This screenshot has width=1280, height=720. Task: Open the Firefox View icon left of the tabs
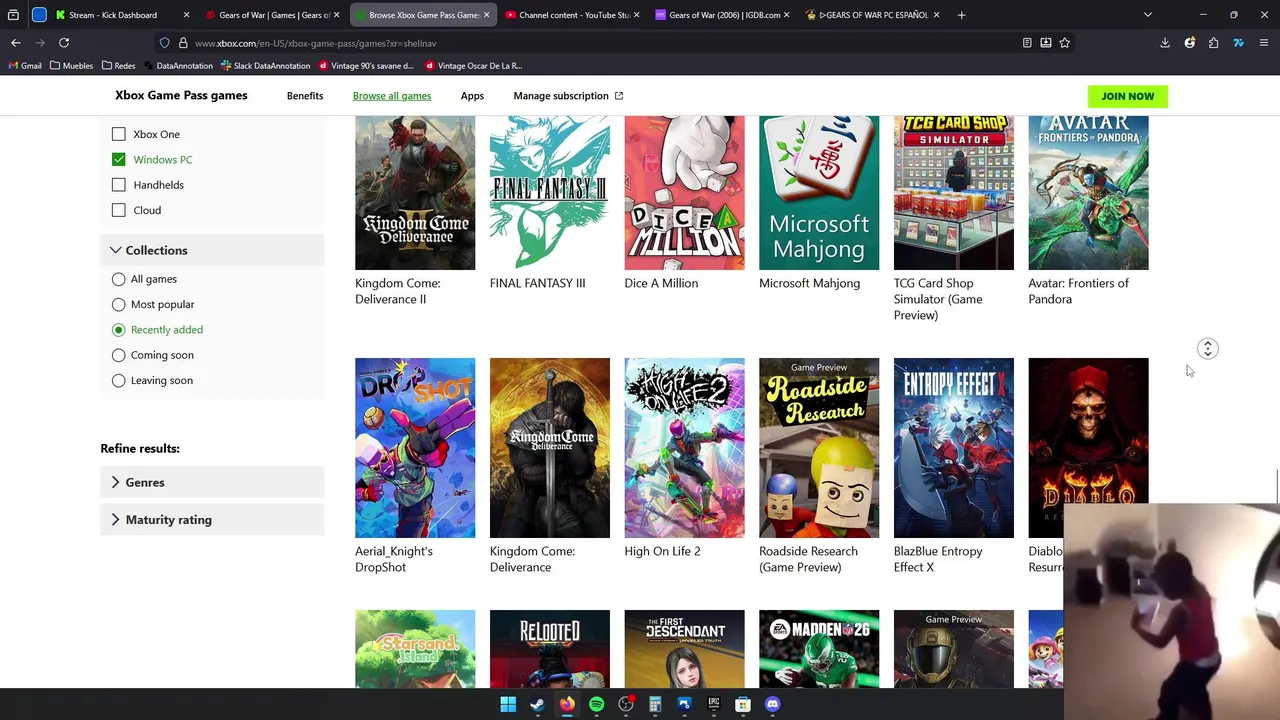click(13, 15)
